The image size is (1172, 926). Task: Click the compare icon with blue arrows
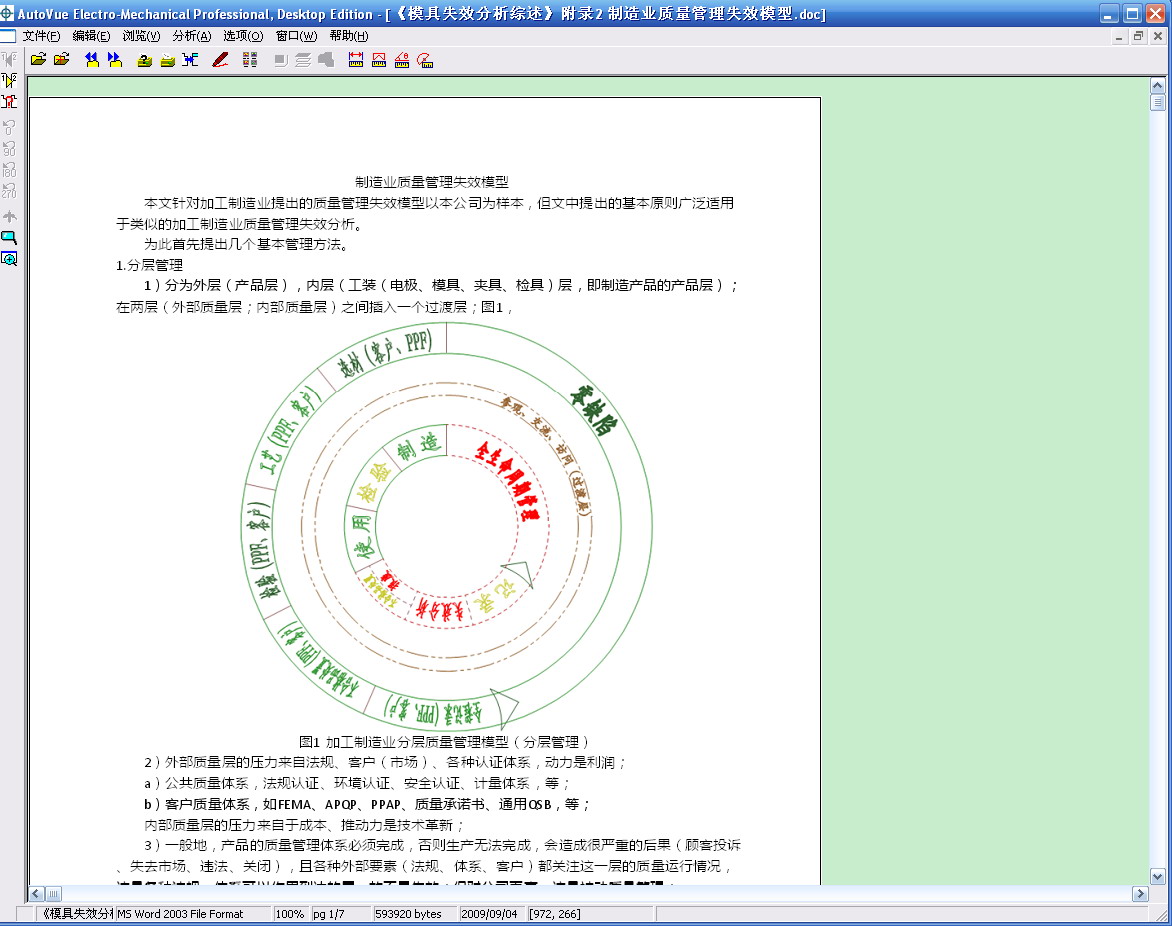[x=191, y=60]
